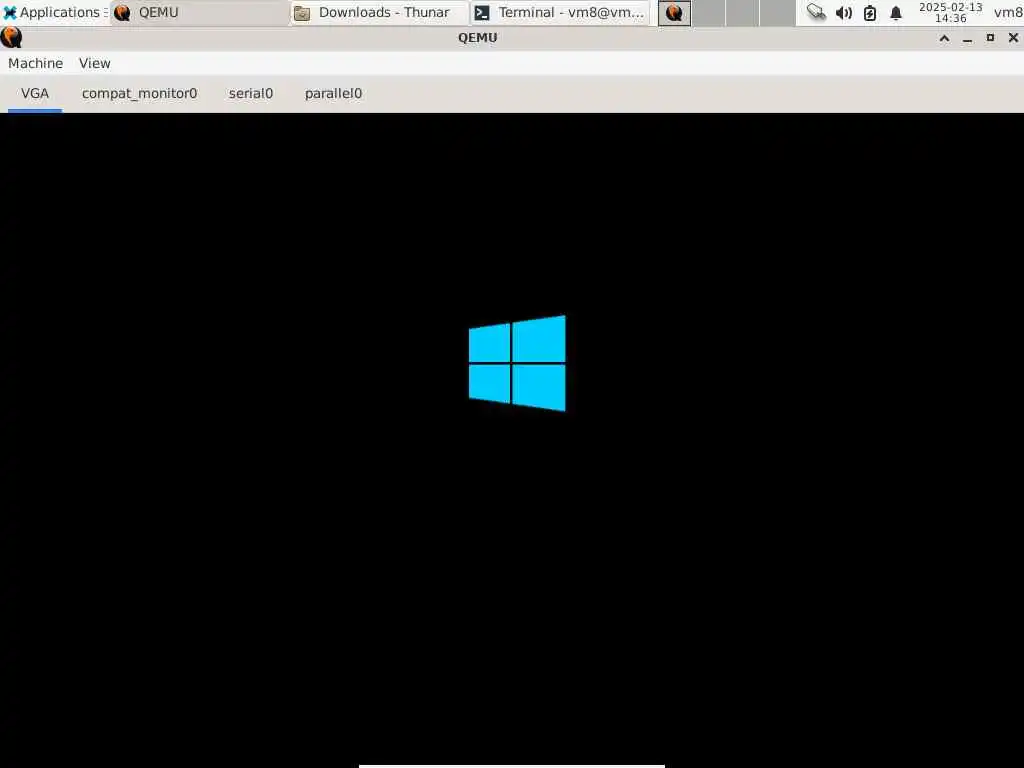
Task: Open the power manager battery icon
Action: pos(870,12)
